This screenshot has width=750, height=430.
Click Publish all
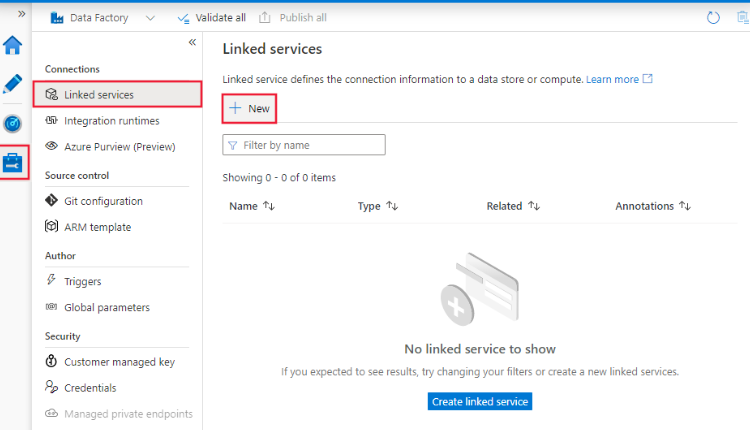293,18
